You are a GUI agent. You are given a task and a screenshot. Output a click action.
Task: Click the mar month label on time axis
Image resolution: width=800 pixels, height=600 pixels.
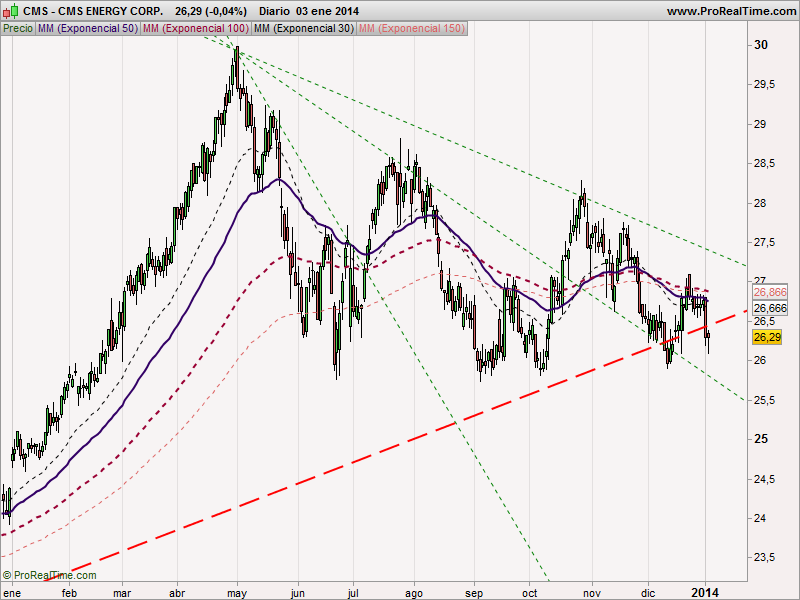(x=122, y=593)
